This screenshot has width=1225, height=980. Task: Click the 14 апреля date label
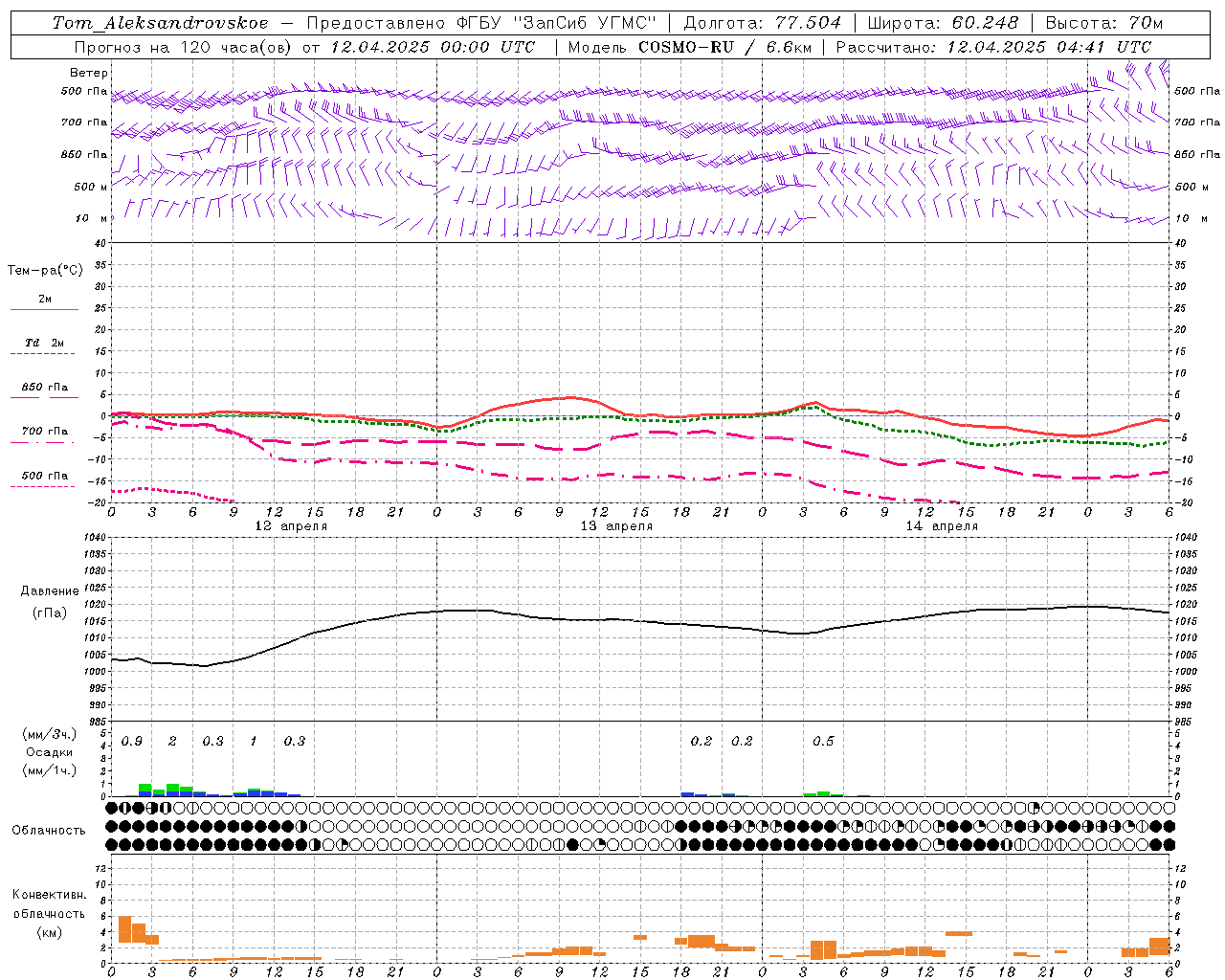(942, 526)
